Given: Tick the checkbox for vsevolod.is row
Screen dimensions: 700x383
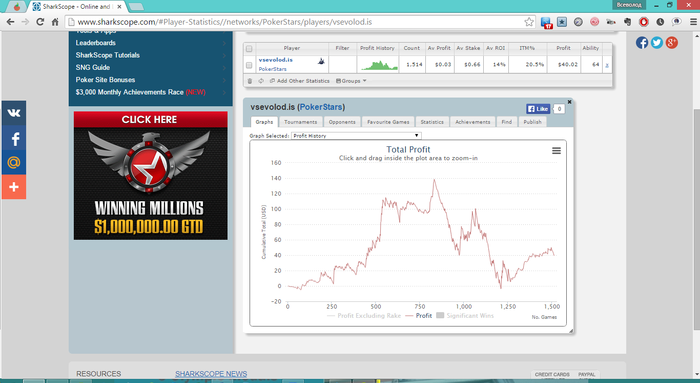Looking at the screenshot, I should click(x=249, y=65).
